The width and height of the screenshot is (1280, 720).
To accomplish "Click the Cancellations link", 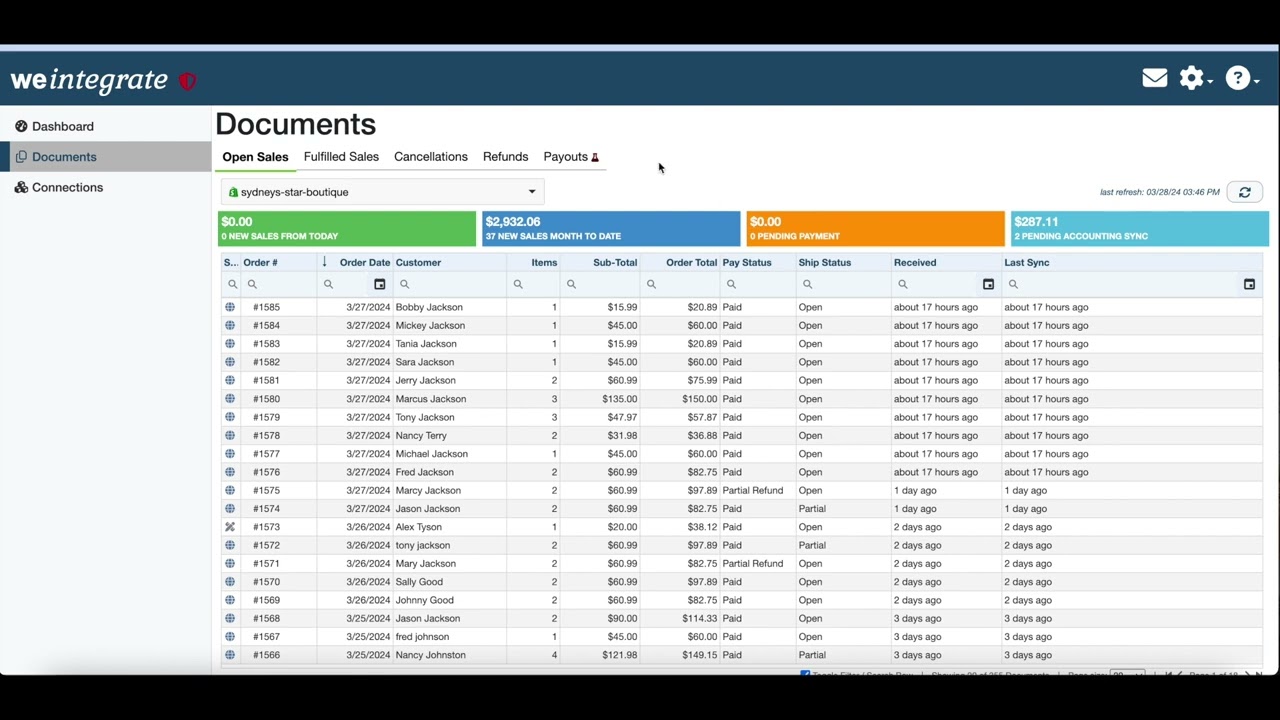I will 431,156.
